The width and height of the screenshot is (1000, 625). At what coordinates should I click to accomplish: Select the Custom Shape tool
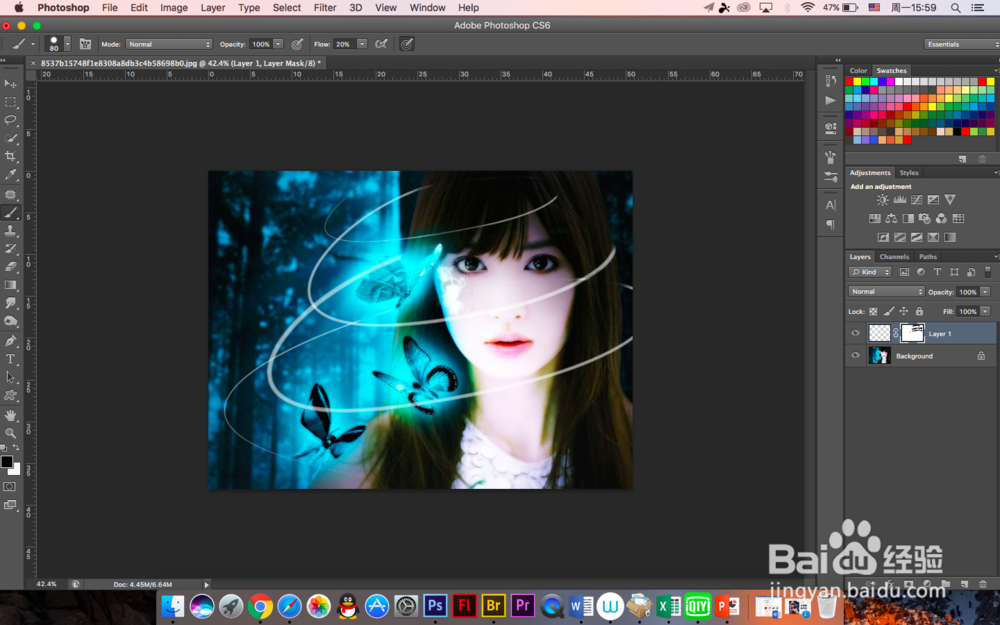10,395
